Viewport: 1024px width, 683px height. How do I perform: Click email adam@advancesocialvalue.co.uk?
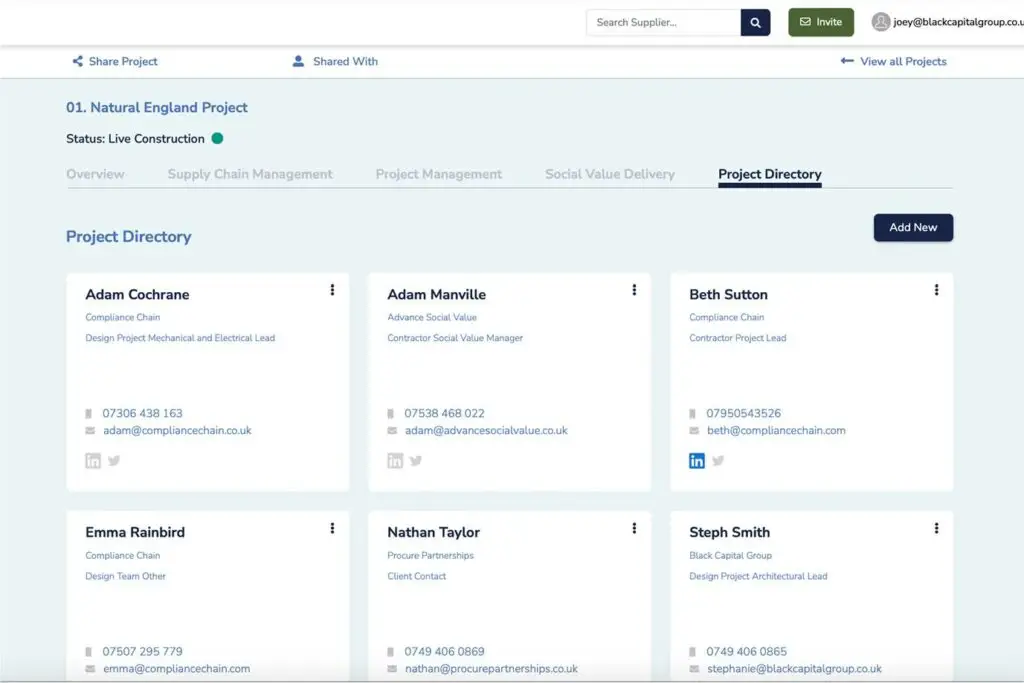486,430
